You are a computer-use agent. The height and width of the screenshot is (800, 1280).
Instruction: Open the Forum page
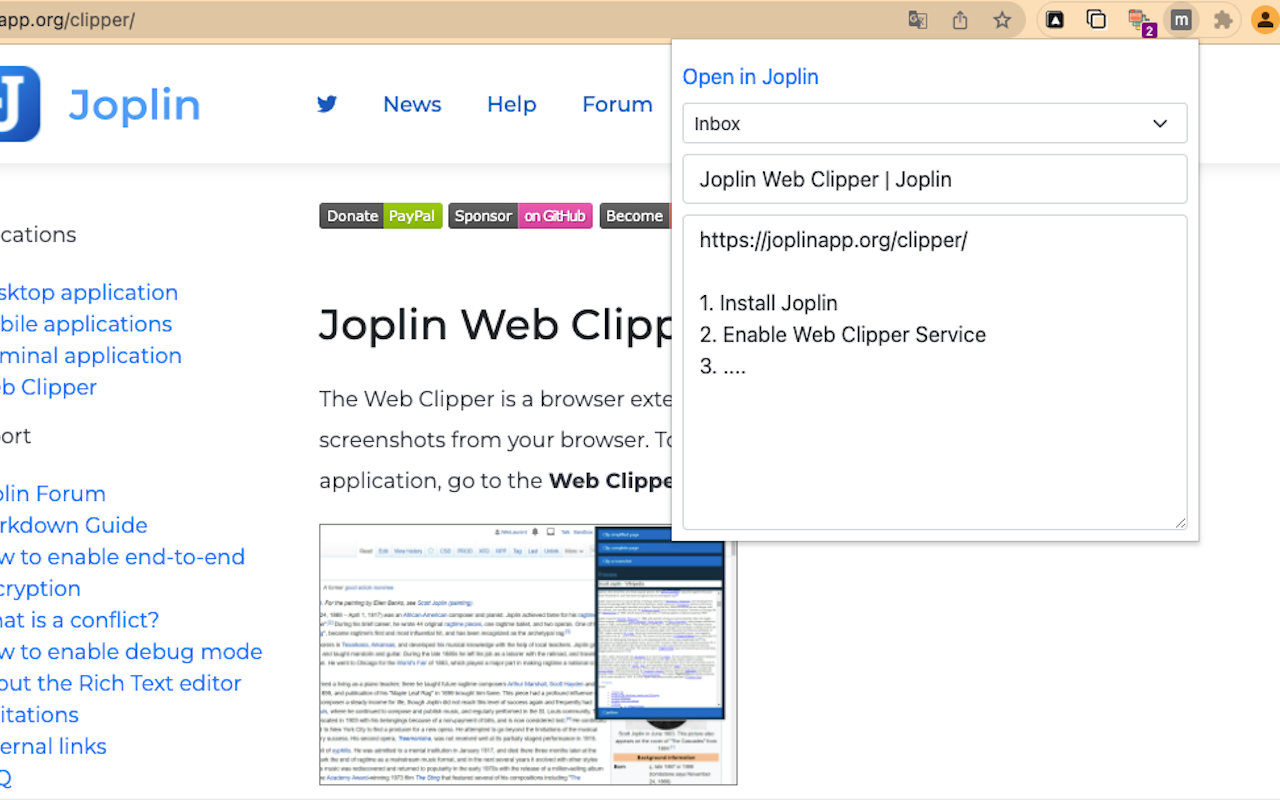[616, 104]
